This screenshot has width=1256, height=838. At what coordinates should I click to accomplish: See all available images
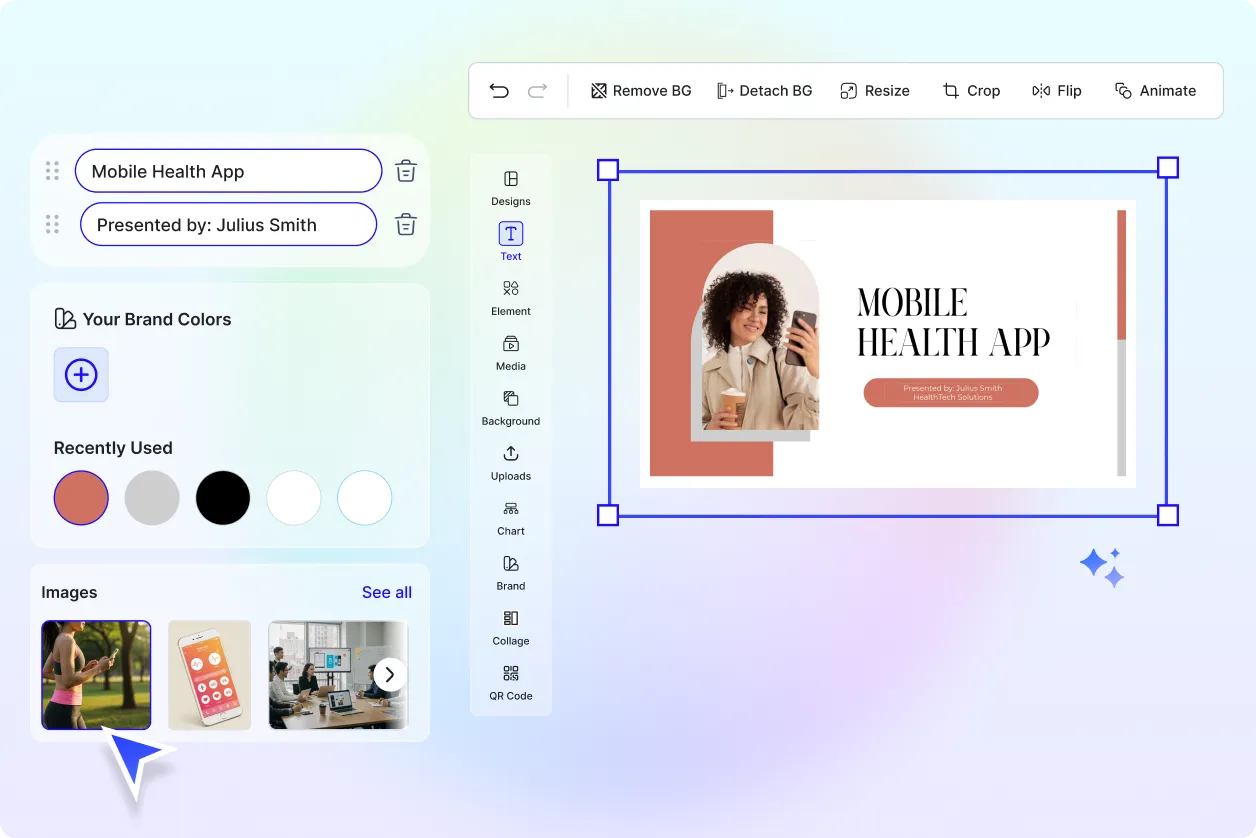[387, 592]
